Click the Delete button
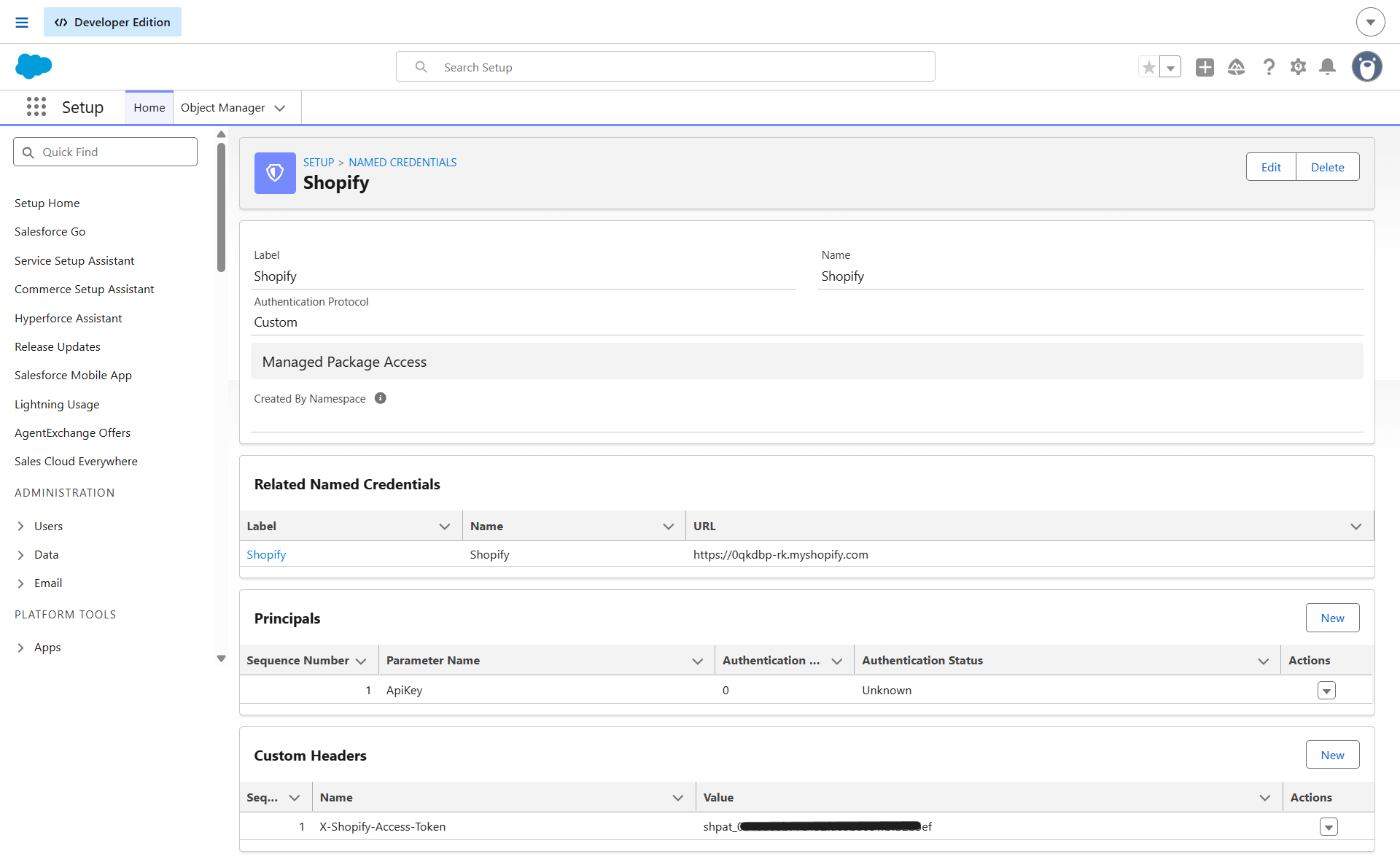Screen dimensions: 1400x862 1327,167
